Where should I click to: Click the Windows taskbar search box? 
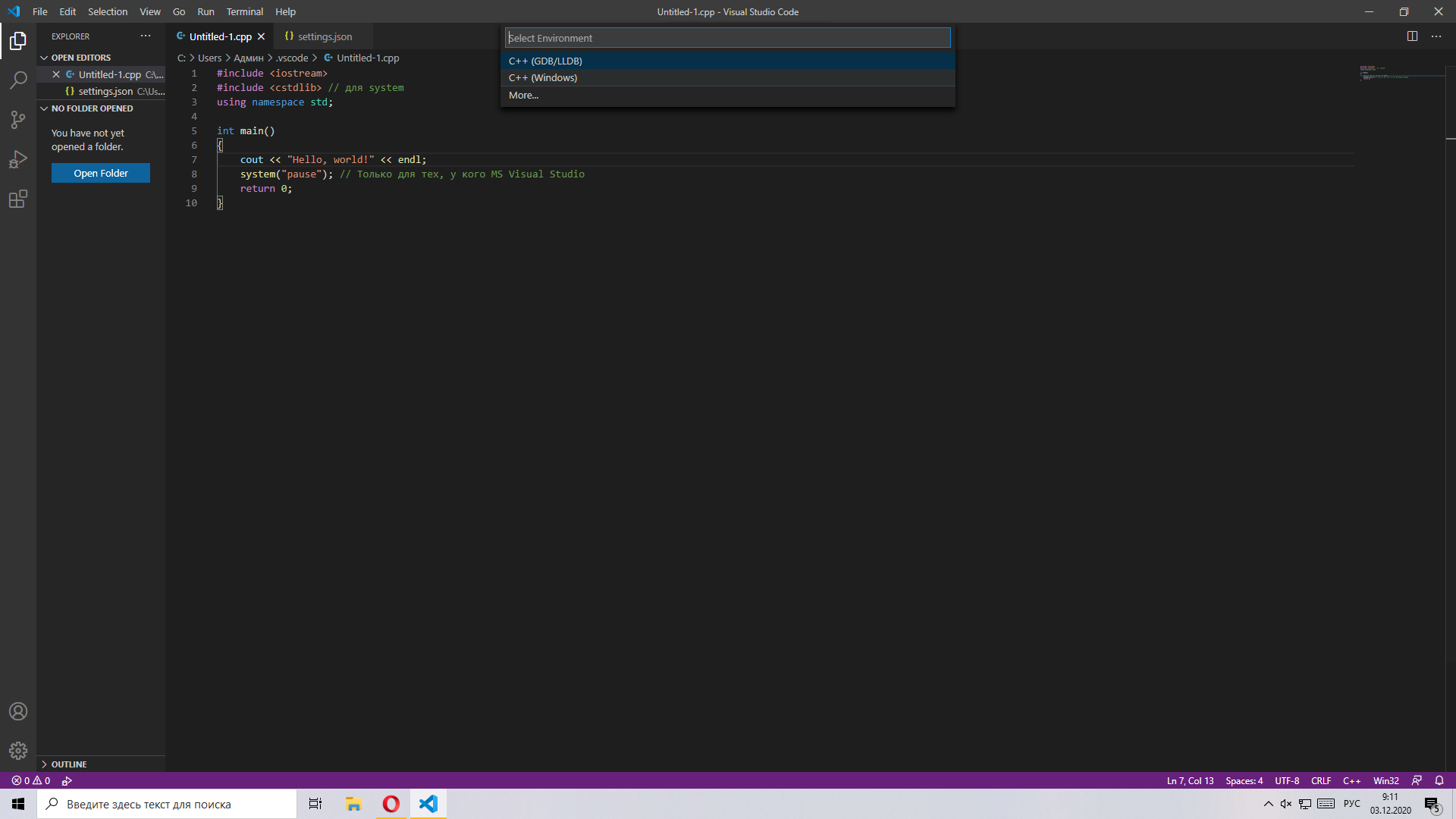tap(167, 804)
